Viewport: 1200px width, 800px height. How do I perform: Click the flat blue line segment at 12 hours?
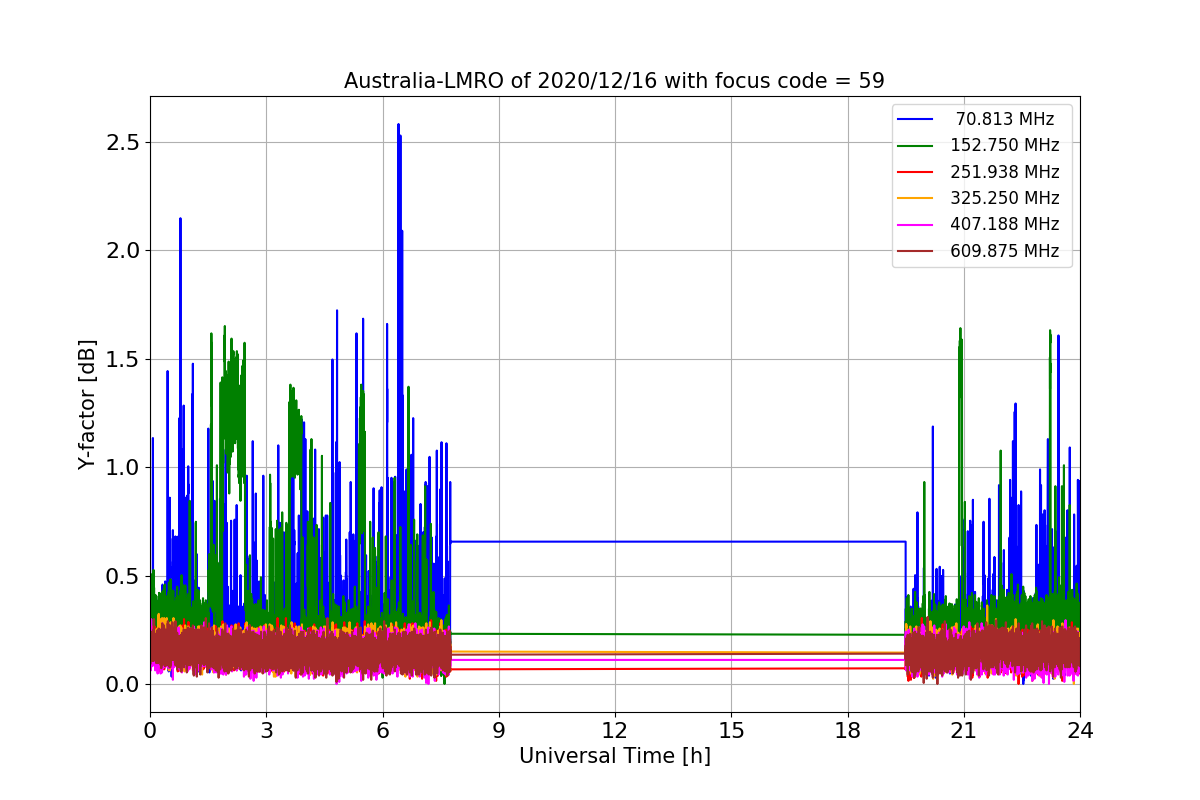(x=615, y=541)
